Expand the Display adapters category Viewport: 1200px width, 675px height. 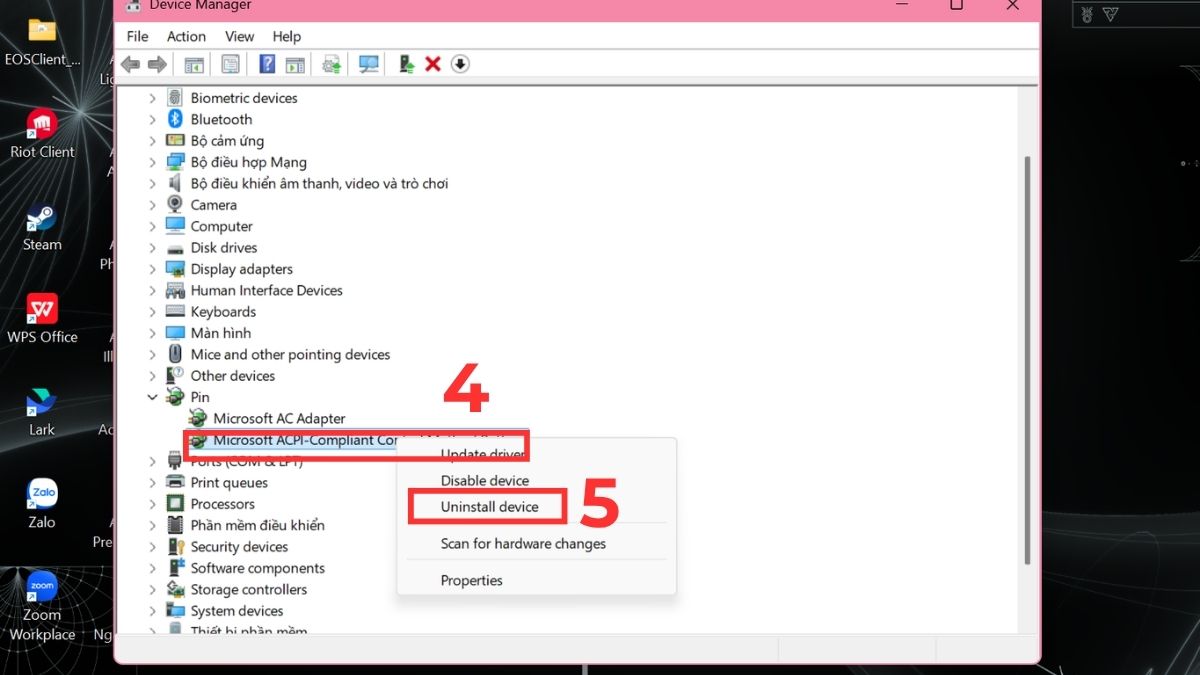coord(152,268)
